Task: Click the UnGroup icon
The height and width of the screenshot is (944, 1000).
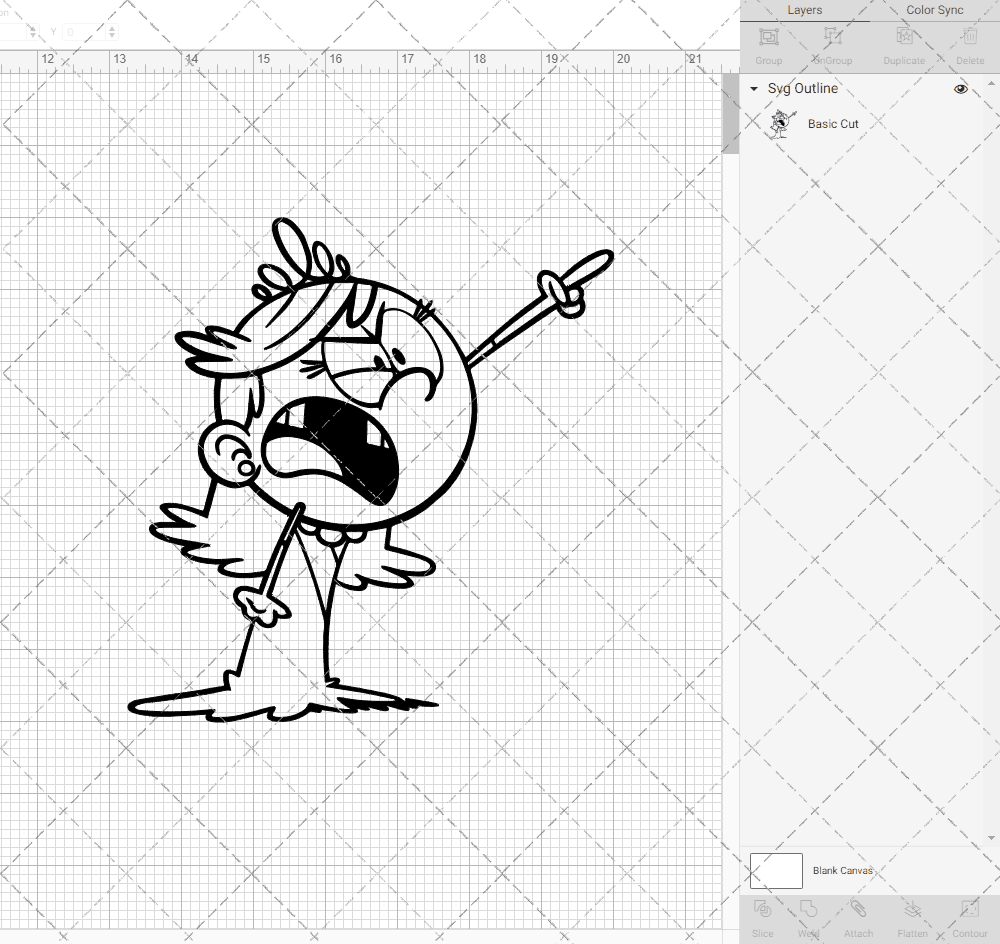Action: click(831, 38)
